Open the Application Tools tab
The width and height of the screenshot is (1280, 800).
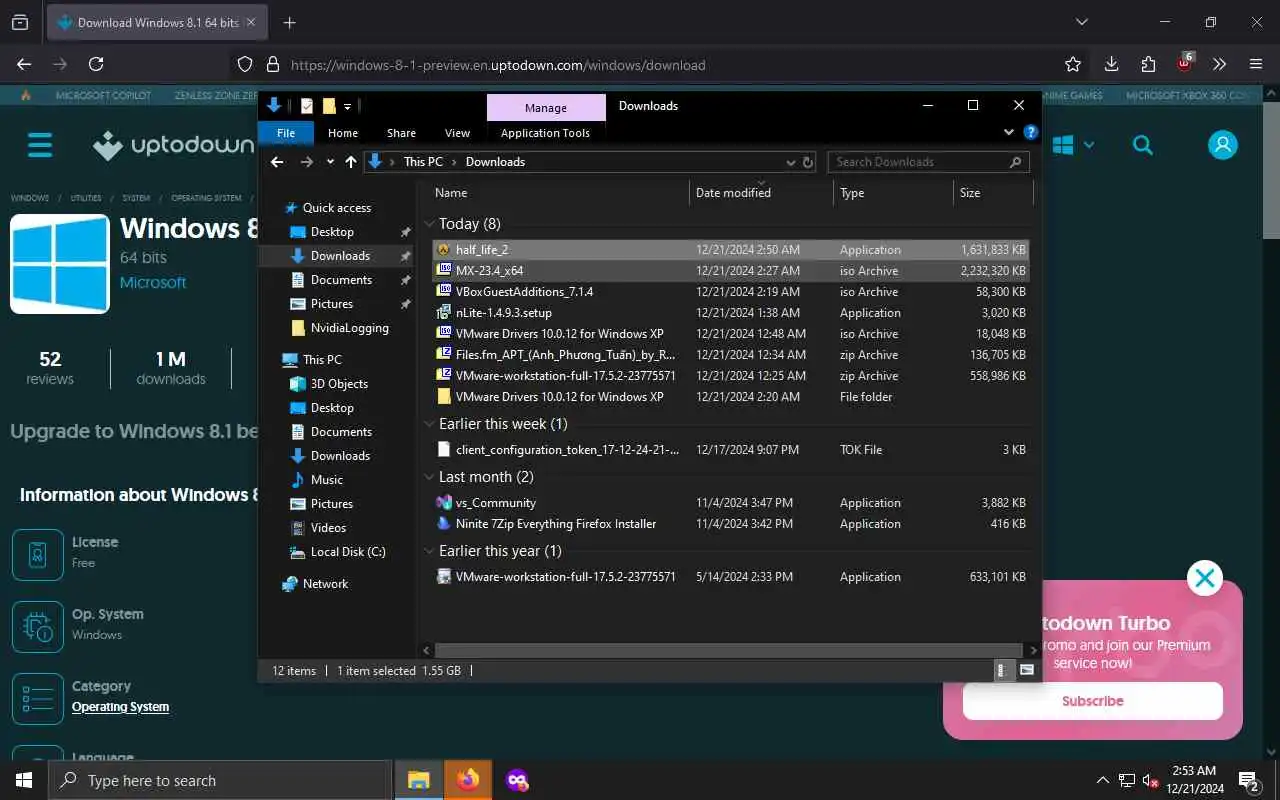coord(545,133)
